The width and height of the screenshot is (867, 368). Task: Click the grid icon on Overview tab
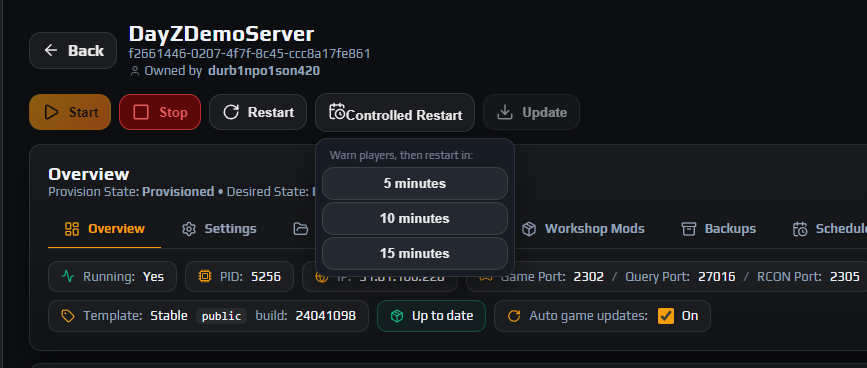coord(72,229)
